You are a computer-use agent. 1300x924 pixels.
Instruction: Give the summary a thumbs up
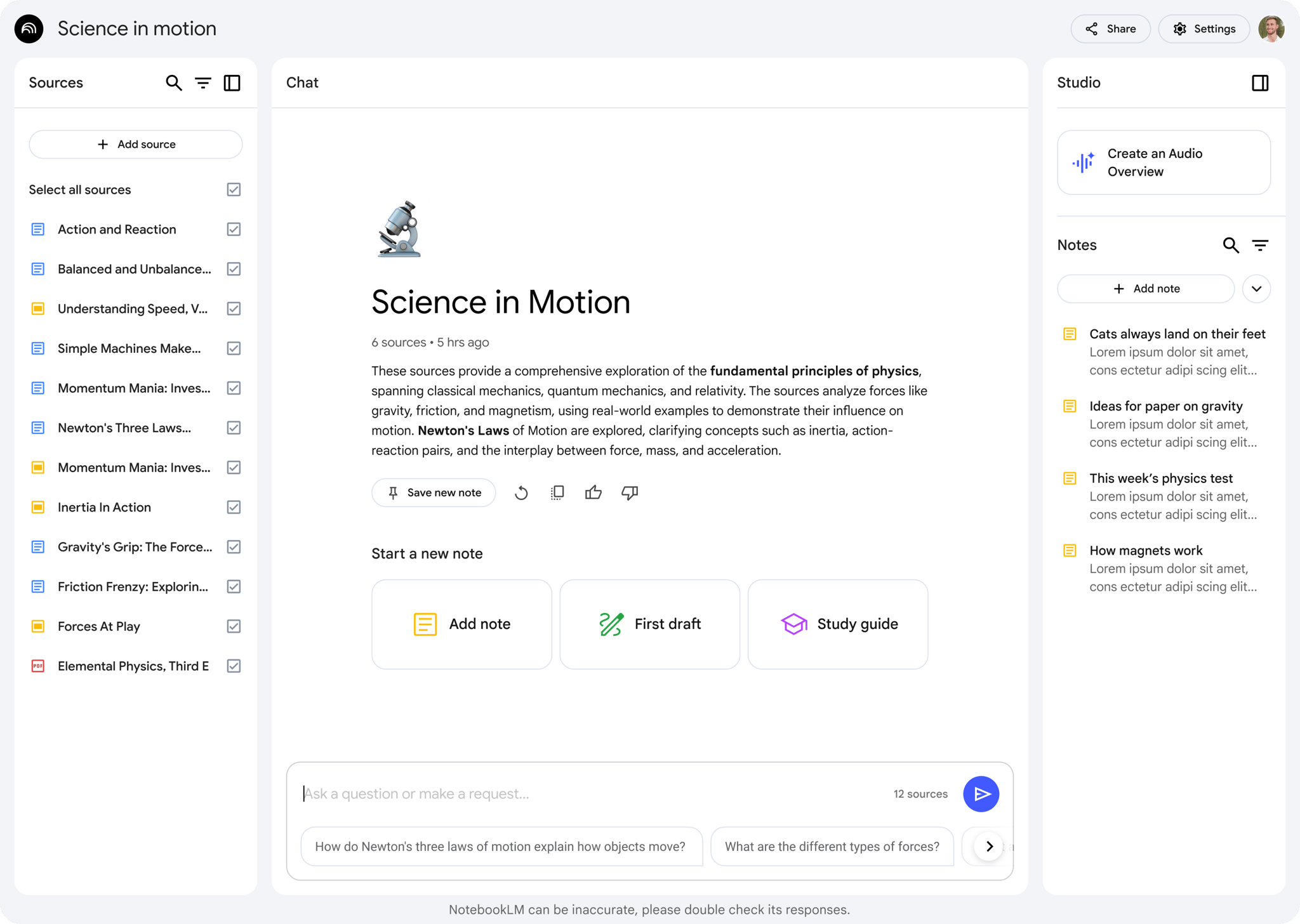click(x=593, y=493)
